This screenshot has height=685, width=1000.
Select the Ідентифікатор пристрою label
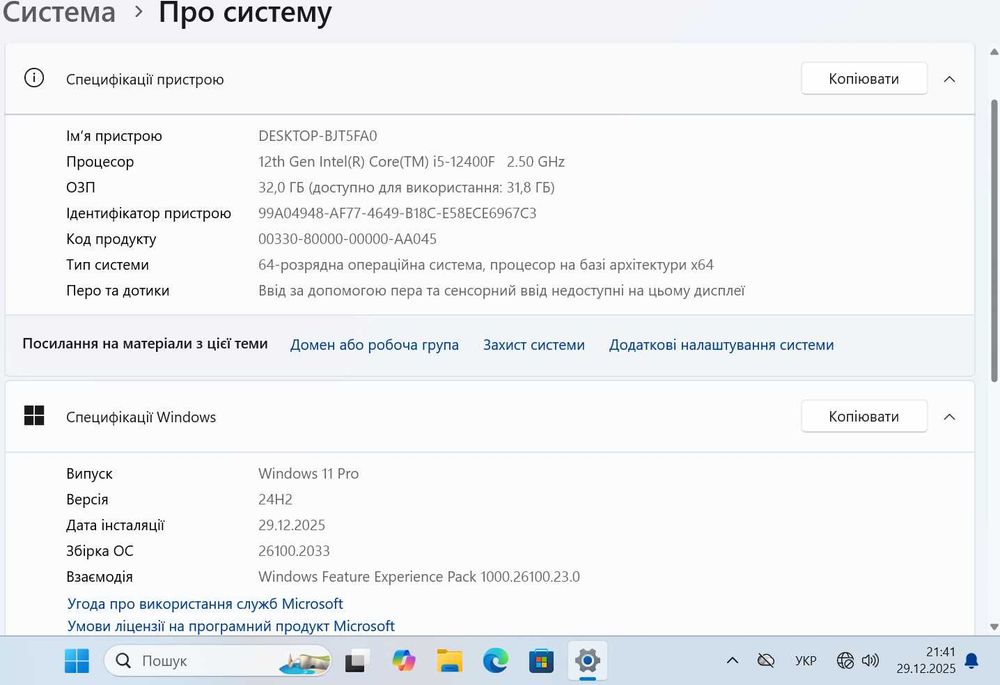click(149, 214)
